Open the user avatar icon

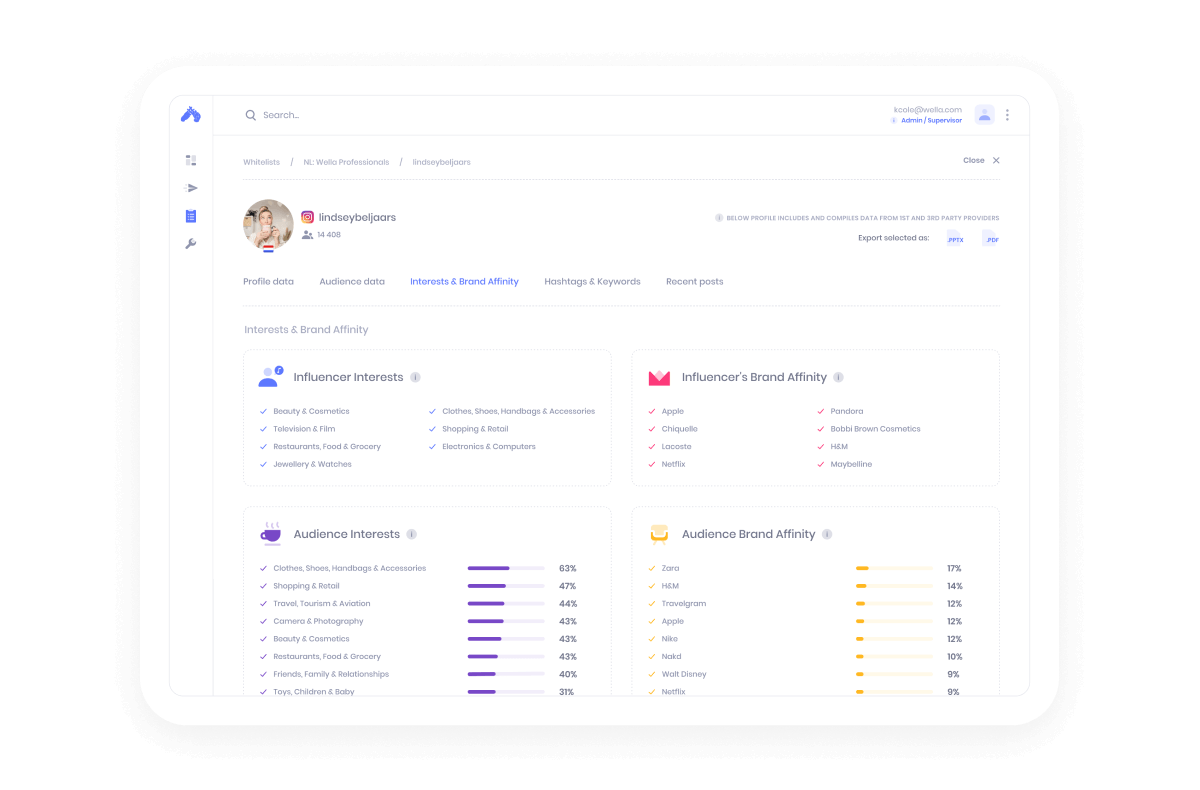pyautogui.click(x=985, y=115)
